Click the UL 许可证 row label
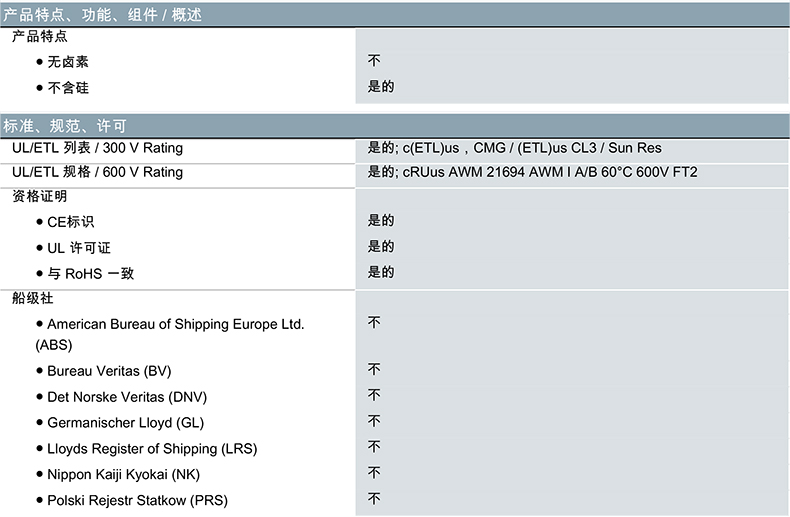Viewport: 790px width, 517px height. tap(79, 247)
